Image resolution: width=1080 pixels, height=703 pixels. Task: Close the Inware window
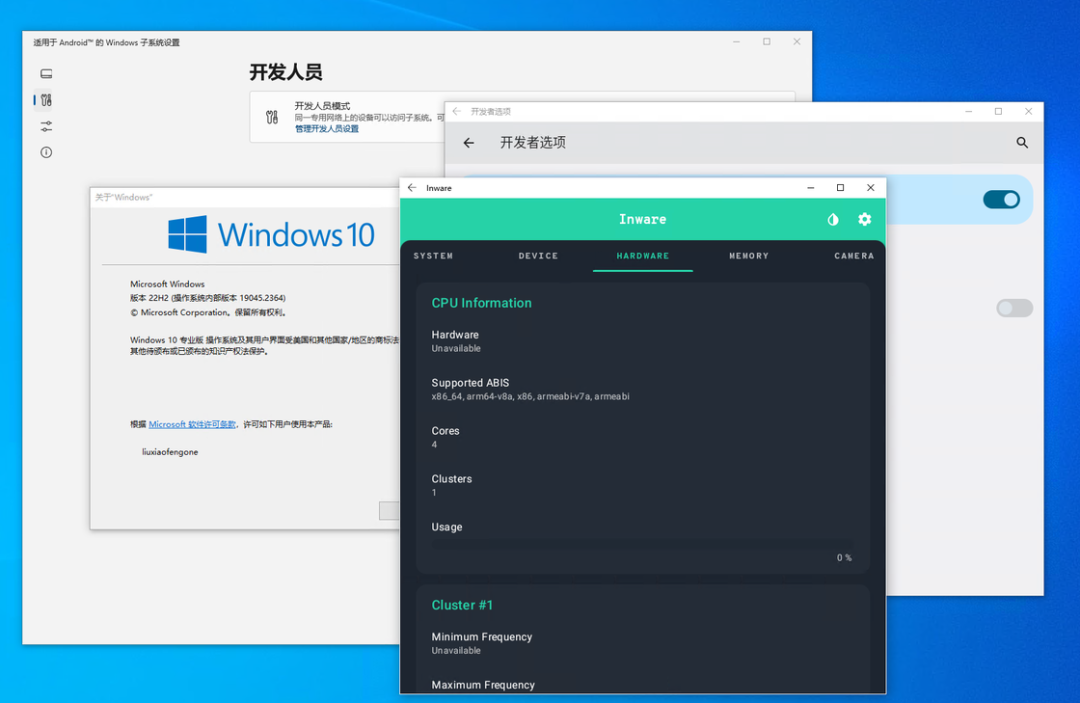click(x=871, y=187)
